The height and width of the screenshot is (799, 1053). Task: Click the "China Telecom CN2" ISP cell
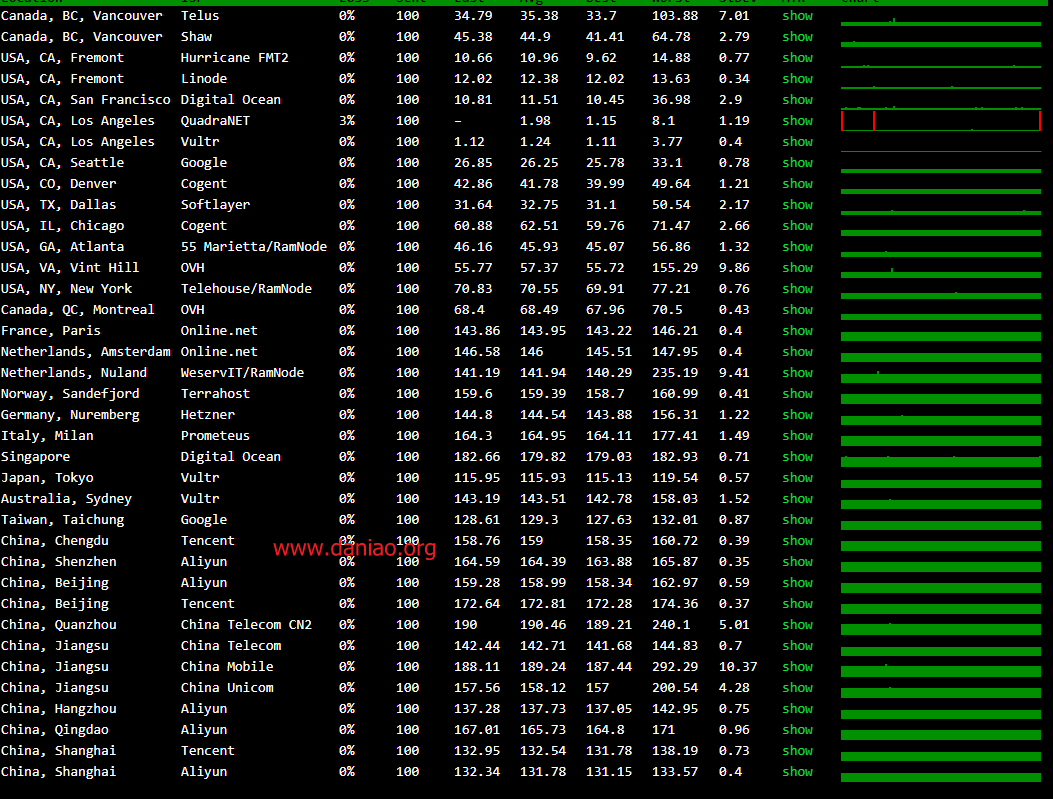pyautogui.click(x=246, y=624)
